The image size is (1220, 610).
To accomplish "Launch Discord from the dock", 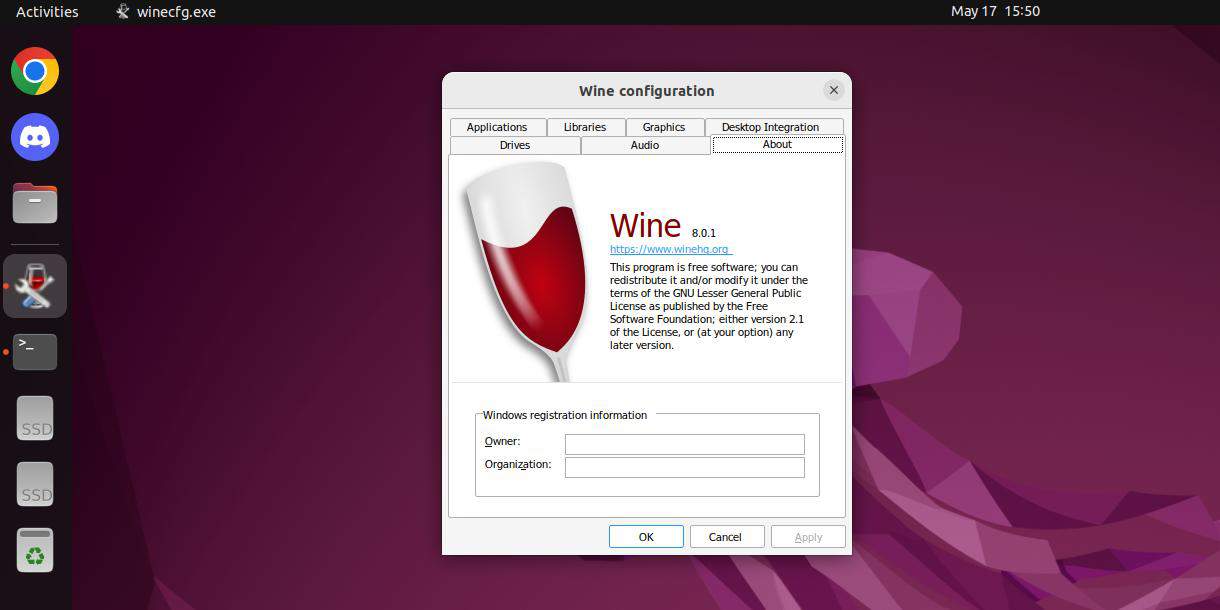I will (x=34, y=137).
